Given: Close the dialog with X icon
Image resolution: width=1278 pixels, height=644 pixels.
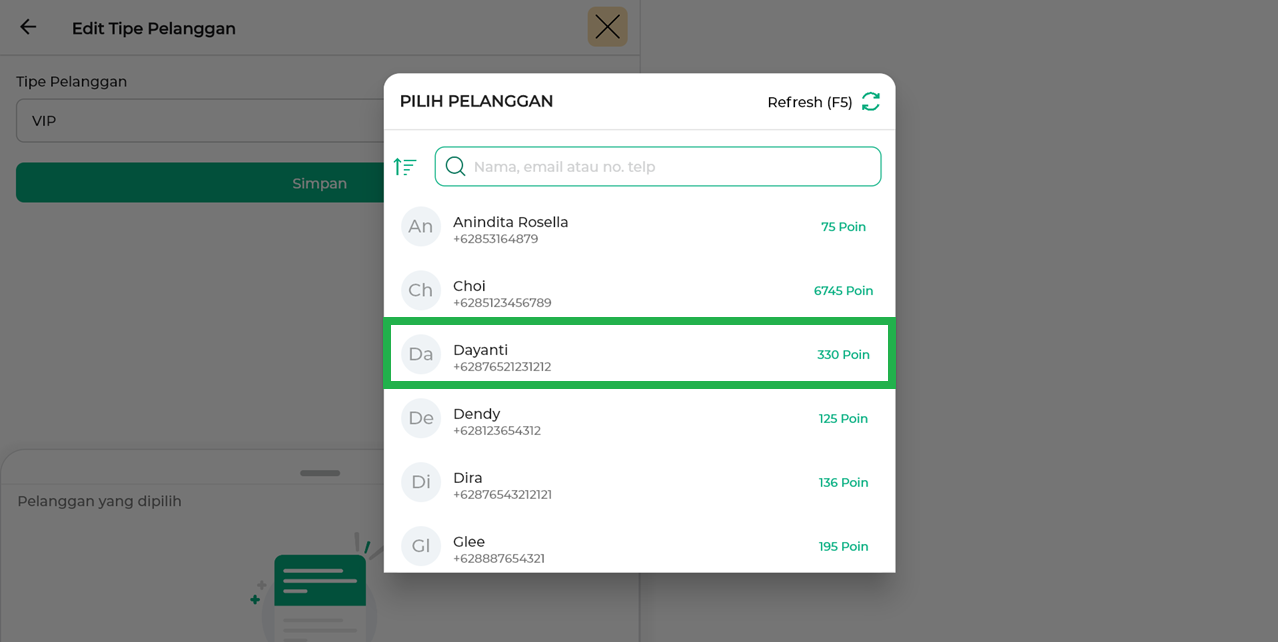Looking at the screenshot, I should [x=607, y=27].
